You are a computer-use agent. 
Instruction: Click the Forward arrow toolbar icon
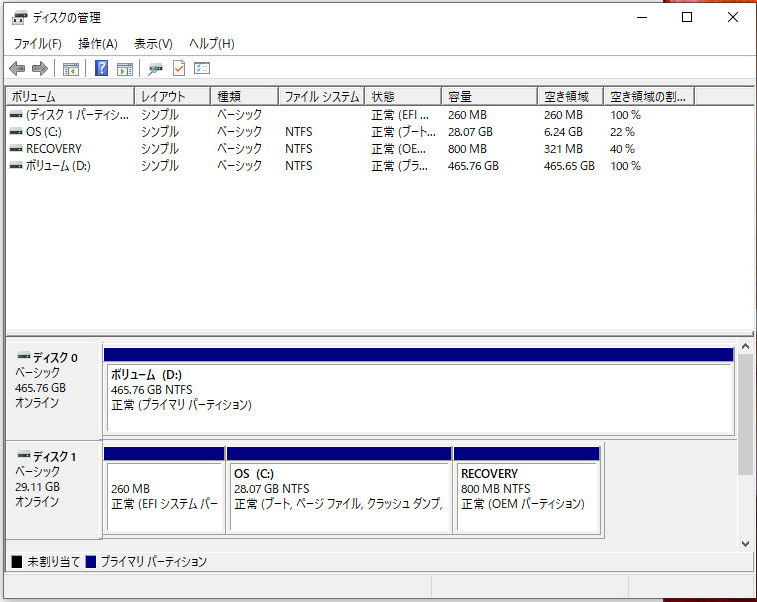(x=40, y=69)
